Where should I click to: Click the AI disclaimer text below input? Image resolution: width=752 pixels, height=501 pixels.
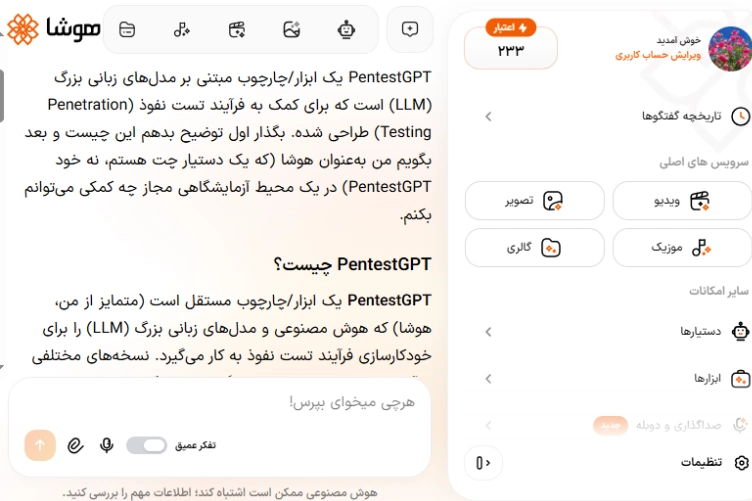(220, 492)
